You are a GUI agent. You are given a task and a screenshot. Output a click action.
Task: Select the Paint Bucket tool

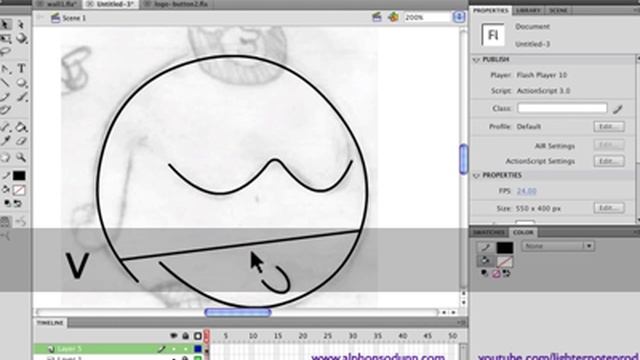pos(21,127)
